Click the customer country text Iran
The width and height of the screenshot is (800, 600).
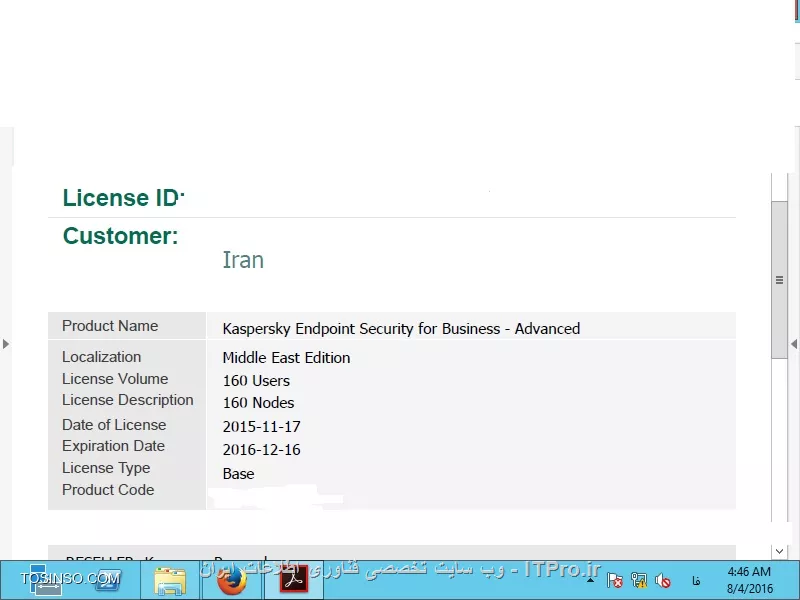[x=243, y=260]
